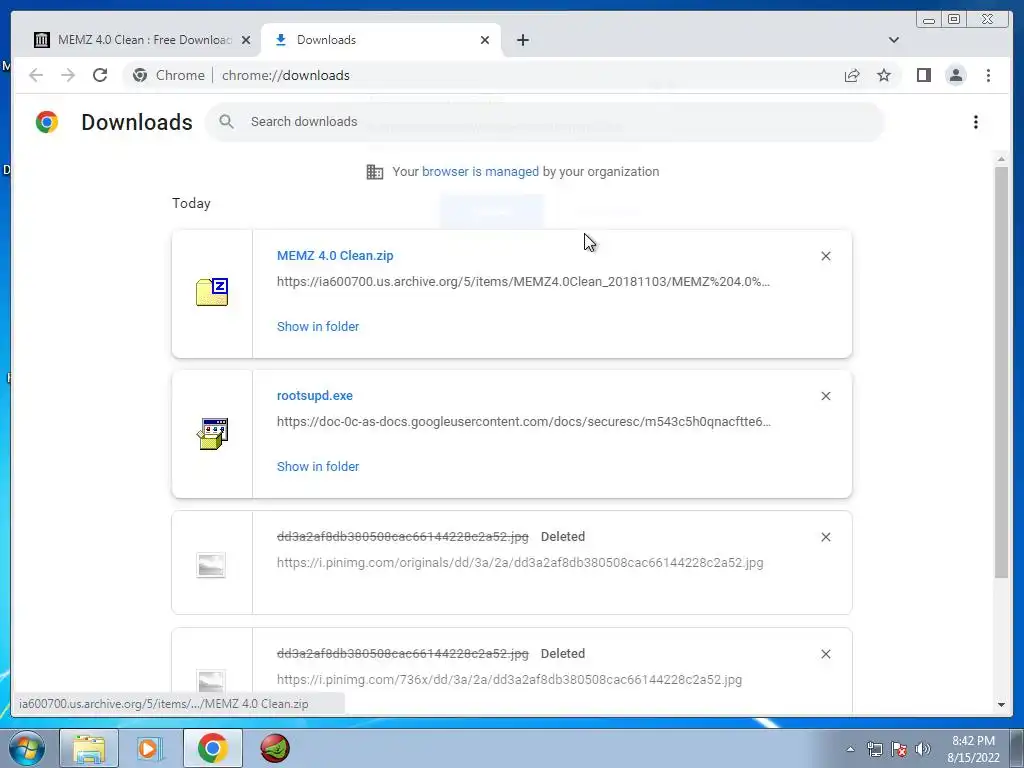This screenshot has width=1024, height=768.
Task: Open the profile avatar button
Action: [x=955, y=75]
